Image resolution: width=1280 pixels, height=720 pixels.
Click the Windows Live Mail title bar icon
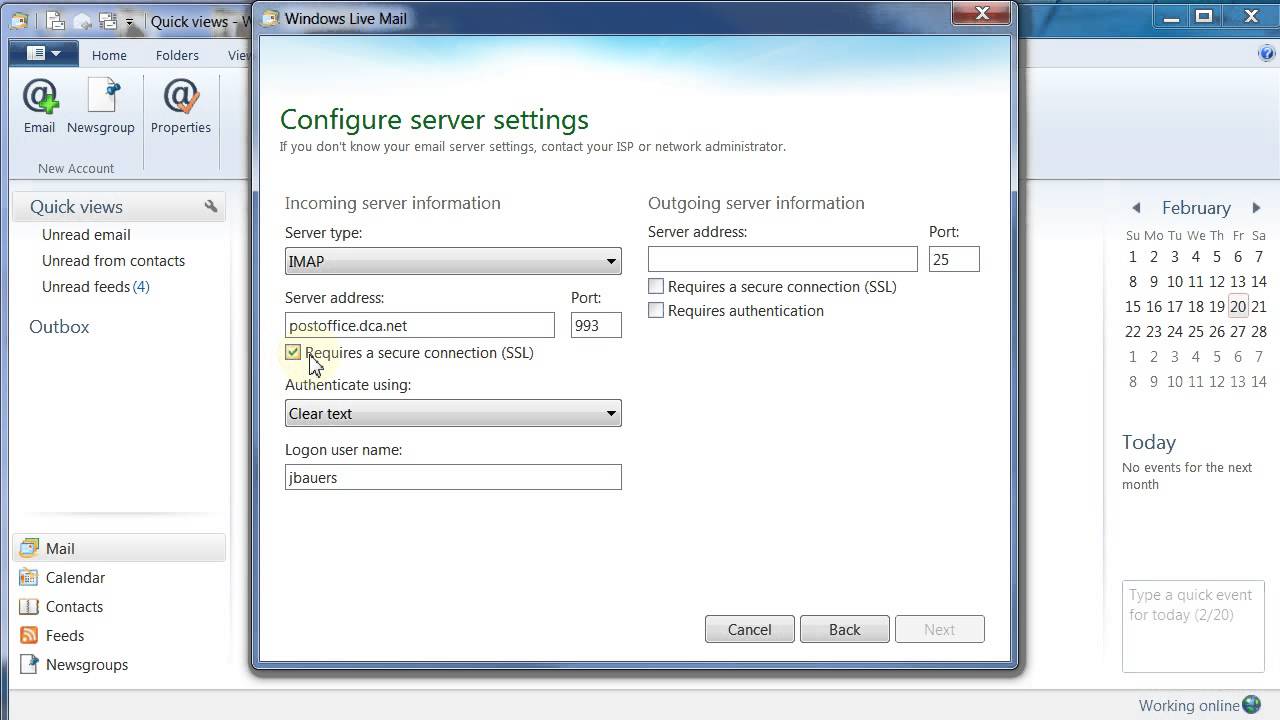point(19,20)
